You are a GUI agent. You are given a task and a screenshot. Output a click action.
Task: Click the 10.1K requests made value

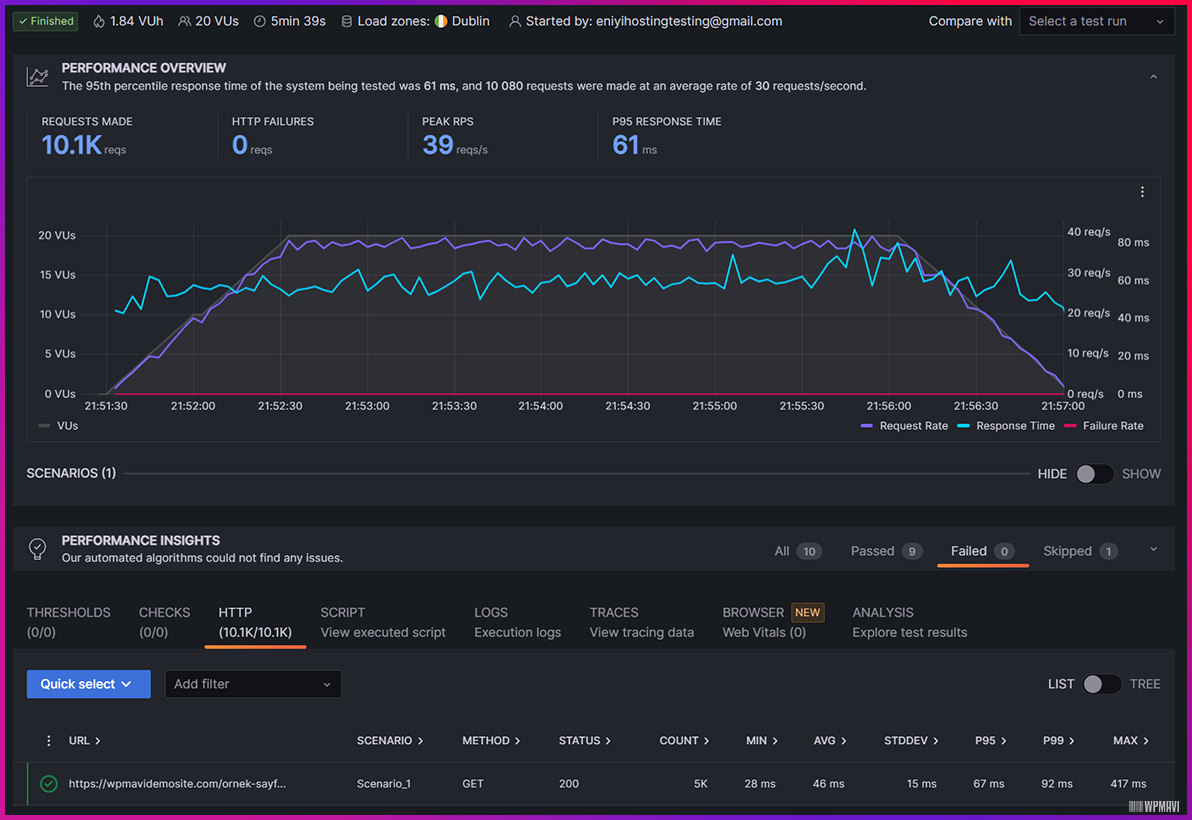click(71, 144)
